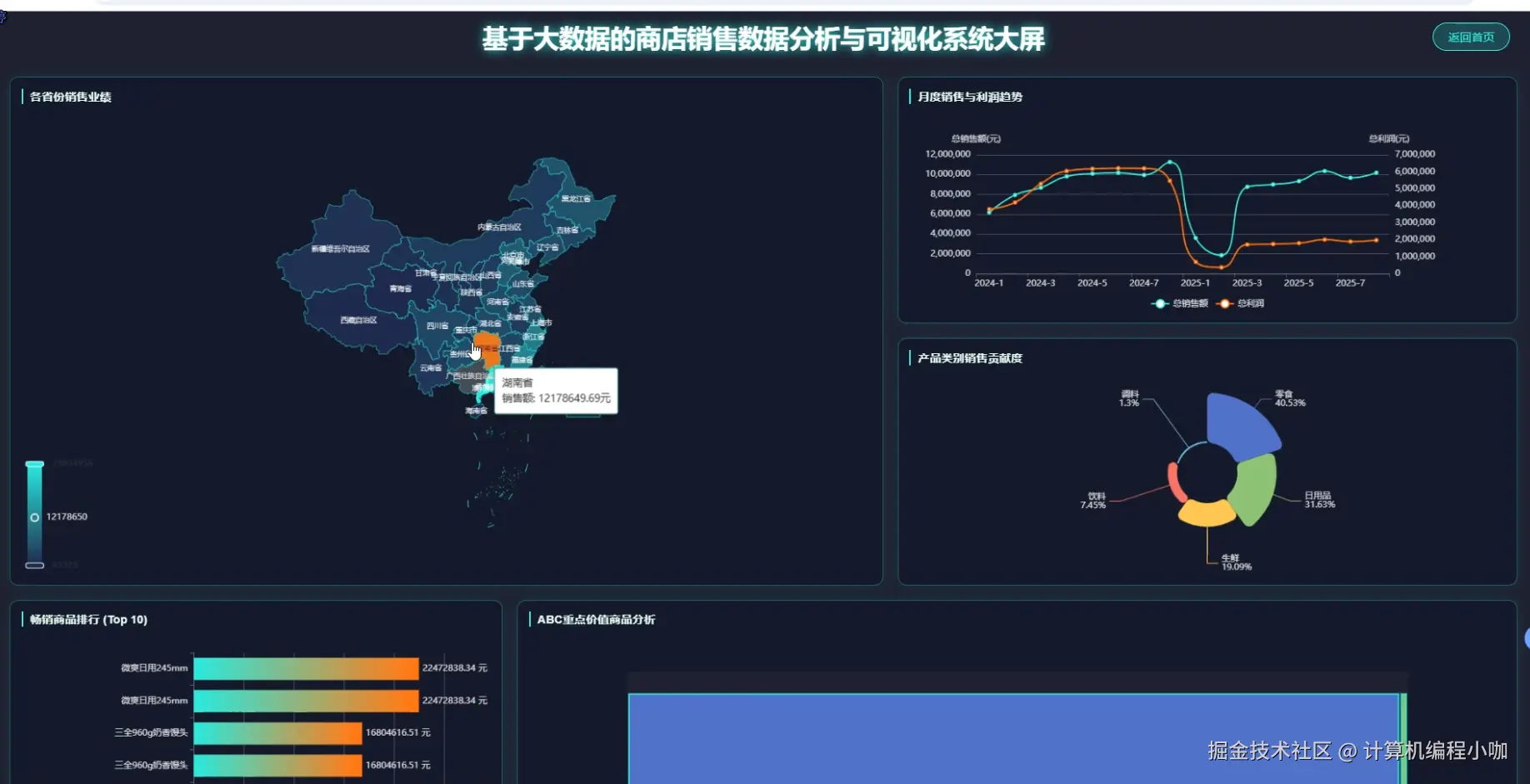Click the 总利润(元) axis title
This screenshot has height=784, width=1530.
coord(1389,139)
